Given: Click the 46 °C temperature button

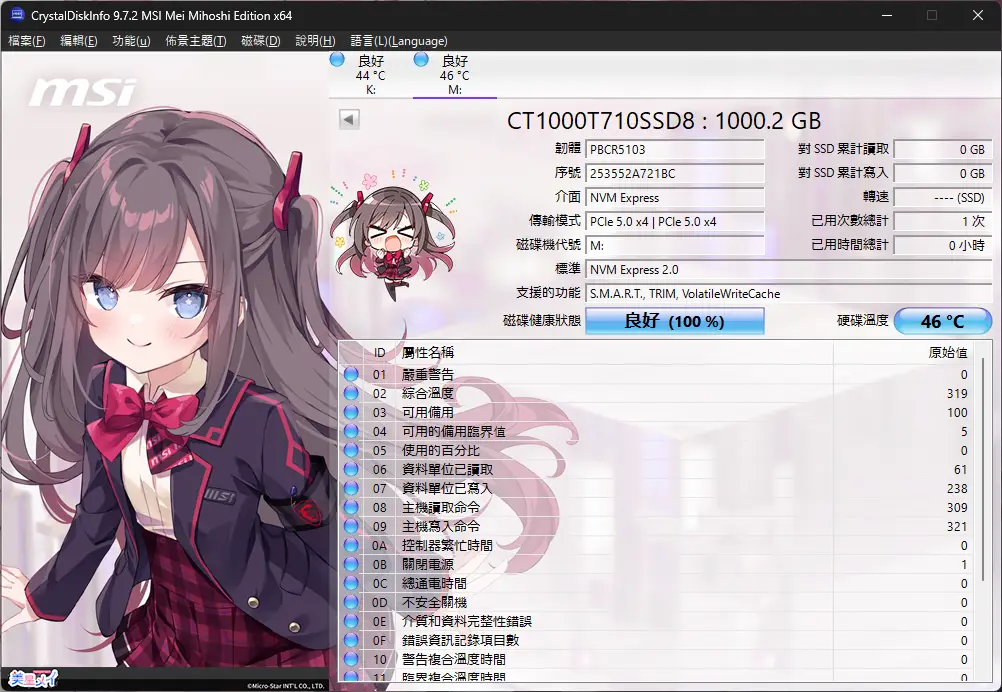Looking at the screenshot, I should coord(942,321).
